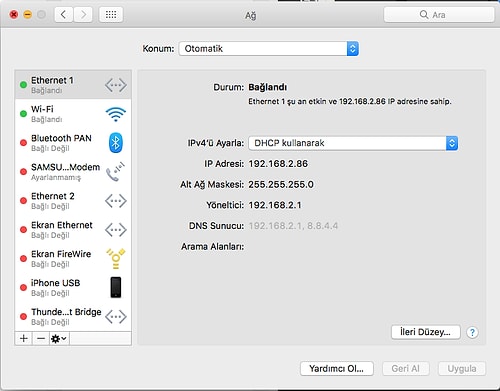Select the Wi-Fi network service icon
The image size is (500, 391).
click(115, 114)
